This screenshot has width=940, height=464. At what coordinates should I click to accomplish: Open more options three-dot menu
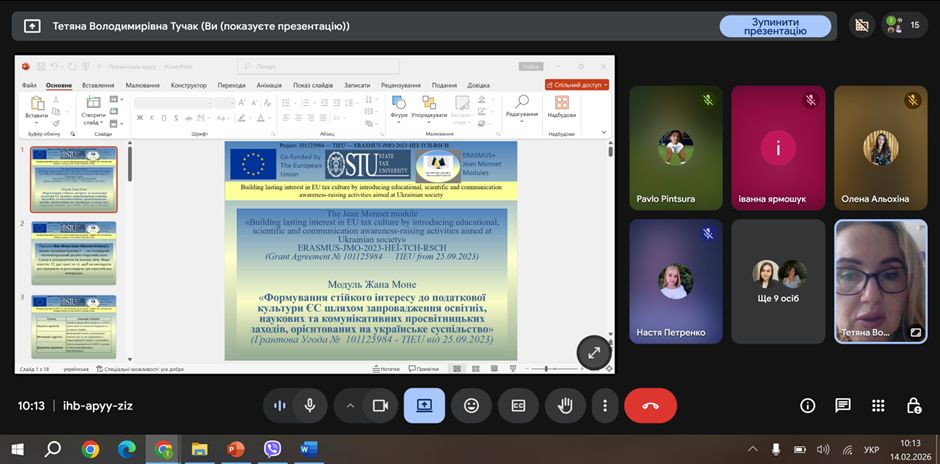(x=605, y=405)
